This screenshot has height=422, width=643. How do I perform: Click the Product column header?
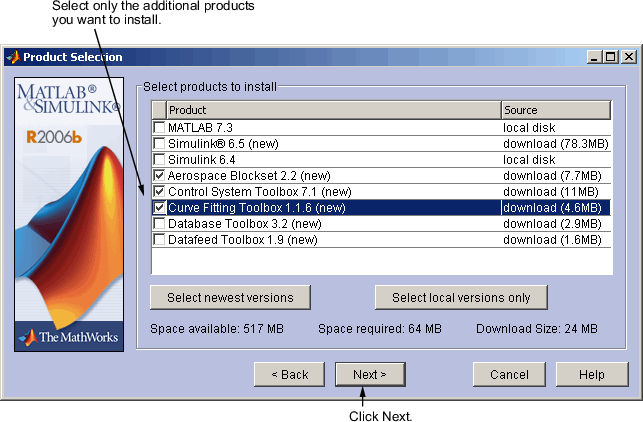pos(334,110)
